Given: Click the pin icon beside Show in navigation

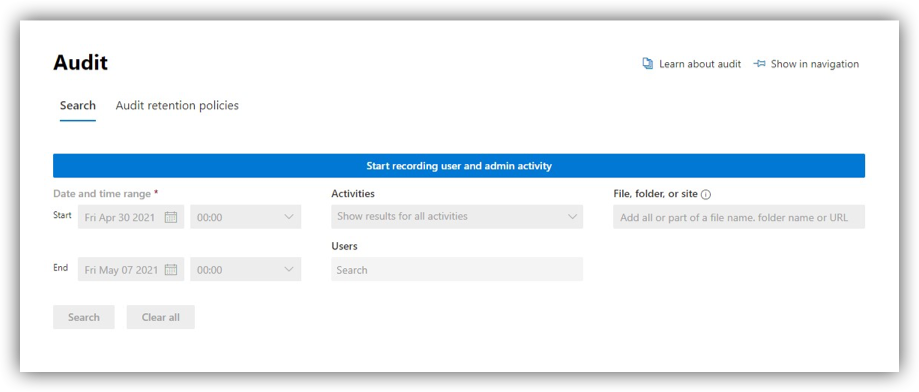Looking at the screenshot, I should click(760, 64).
